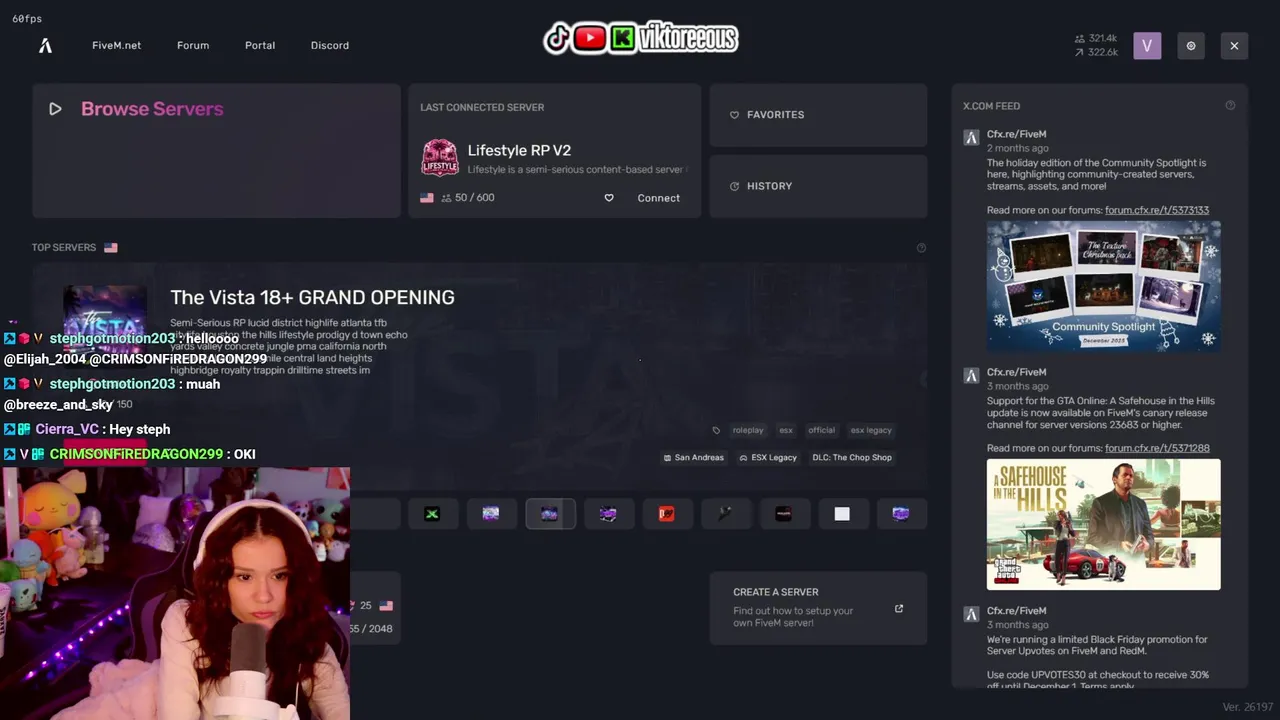The image size is (1280, 720).
Task: Open Browse Servers
Action: tap(216, 150)
